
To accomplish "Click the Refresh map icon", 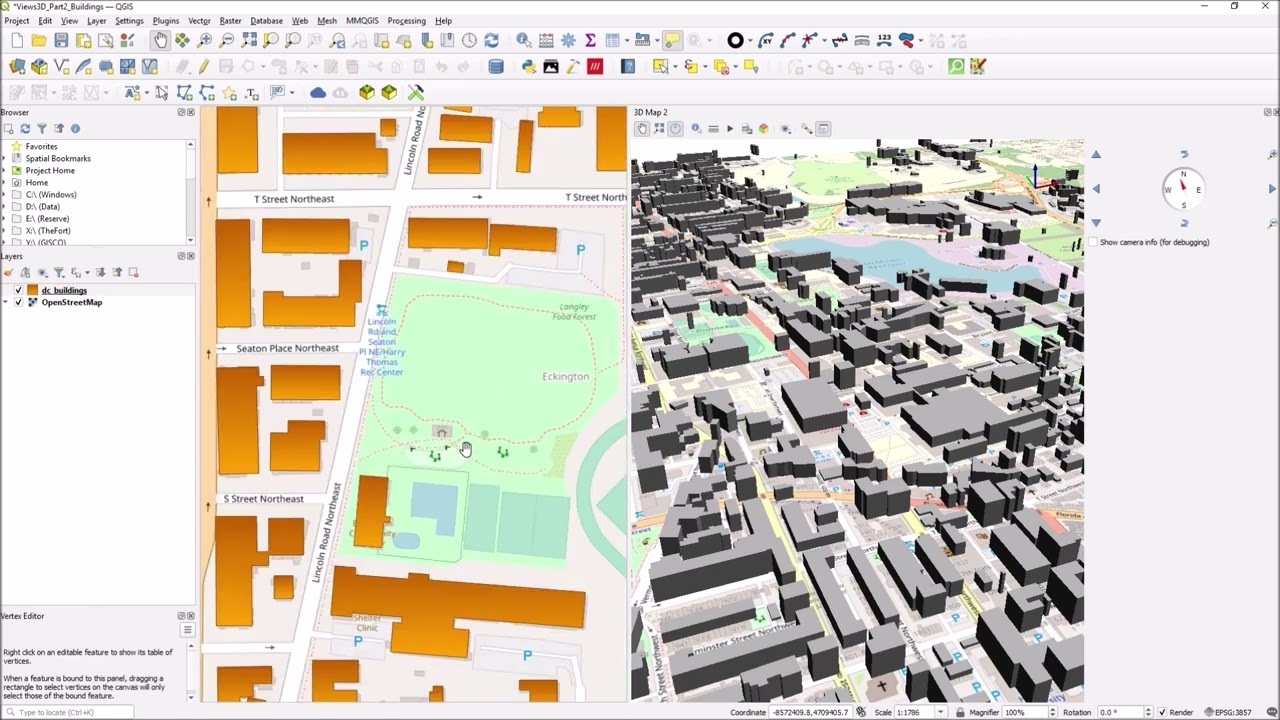I will point(491,40).
